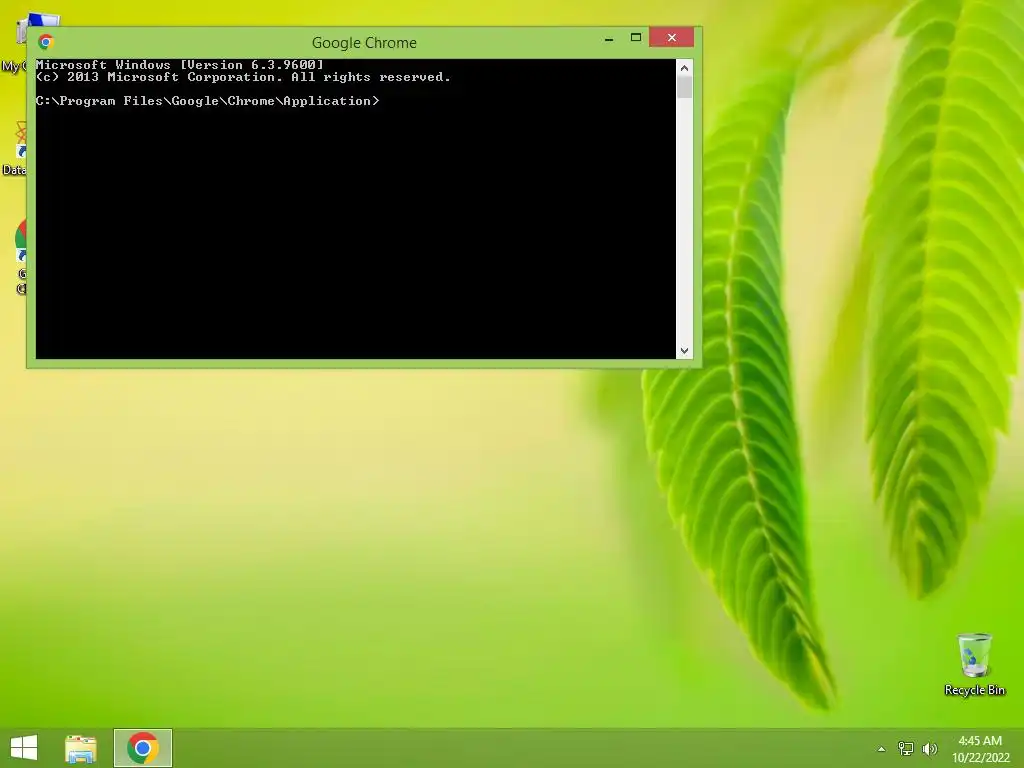This screenshot has width=1024, height=768.
Task: Select the Chrome taskbar button
Action: tap(143, 748)
